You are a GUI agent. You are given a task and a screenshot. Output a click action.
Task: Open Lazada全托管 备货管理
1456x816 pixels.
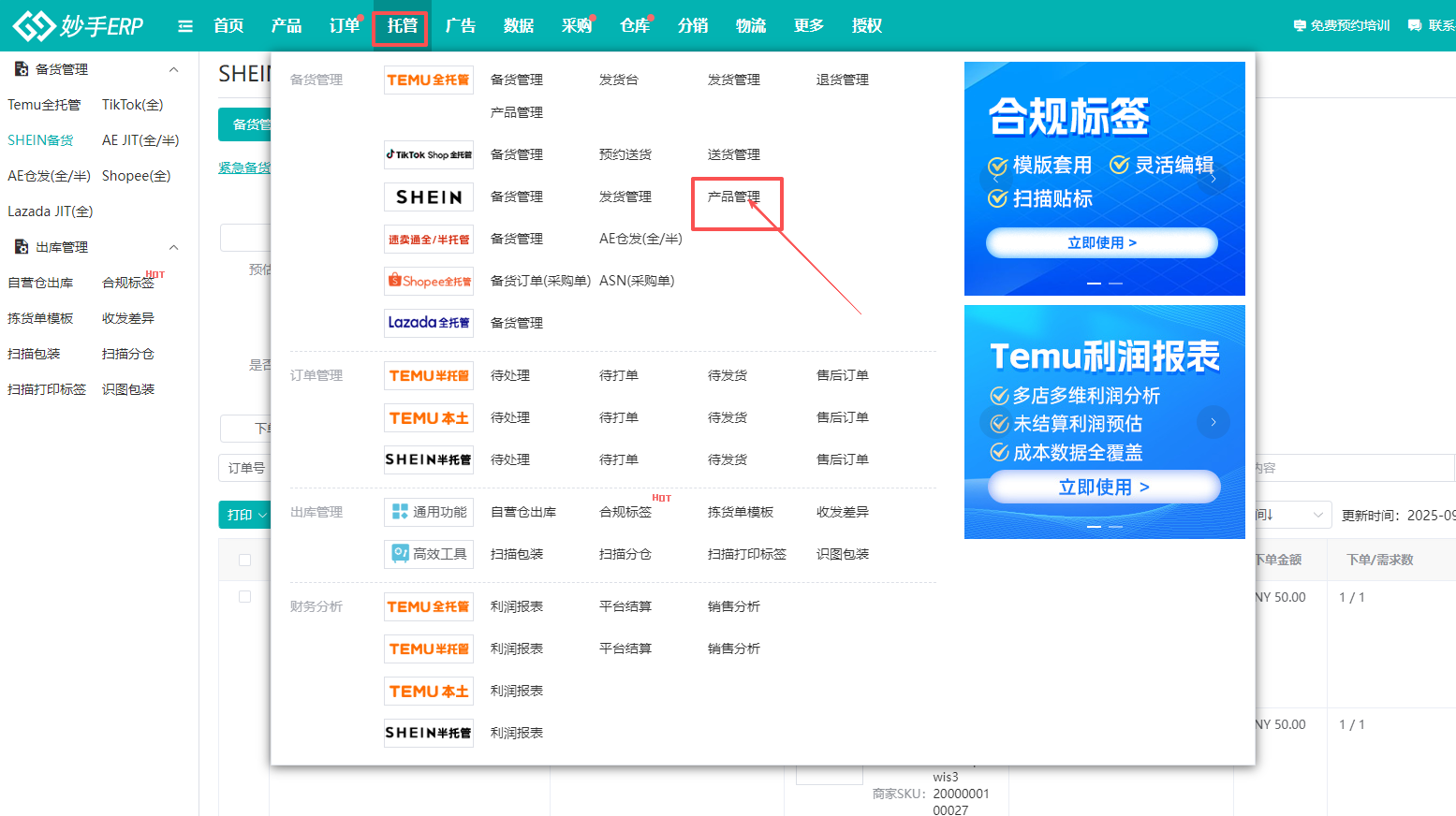(517, 323)
